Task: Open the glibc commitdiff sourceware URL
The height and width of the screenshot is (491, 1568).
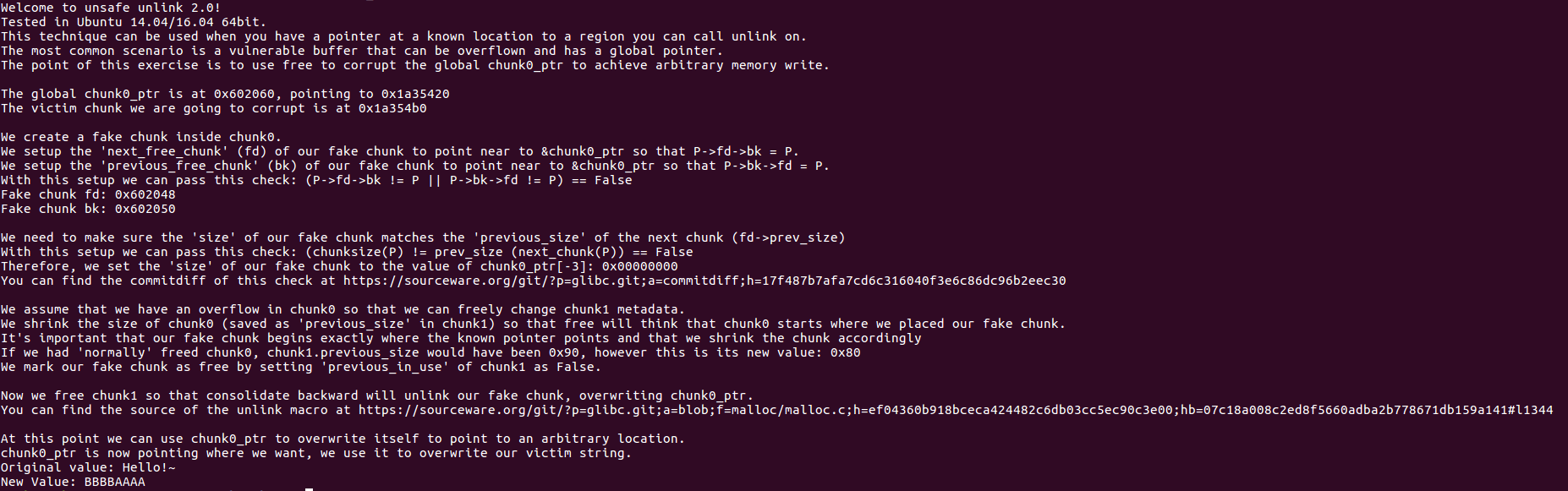Action: pyautogui.click(x=705, y=281)
